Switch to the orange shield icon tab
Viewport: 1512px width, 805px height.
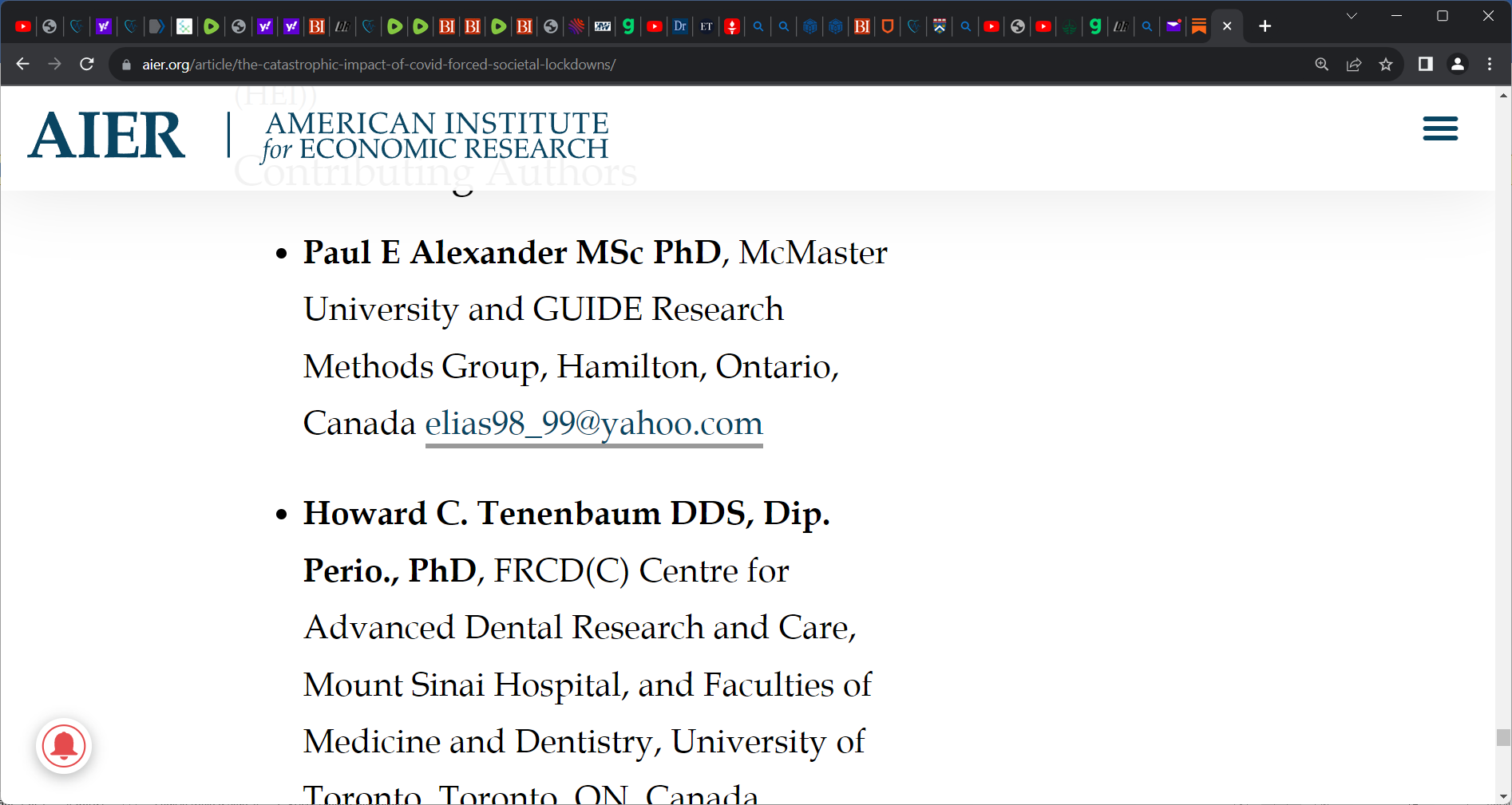point(888,26)
